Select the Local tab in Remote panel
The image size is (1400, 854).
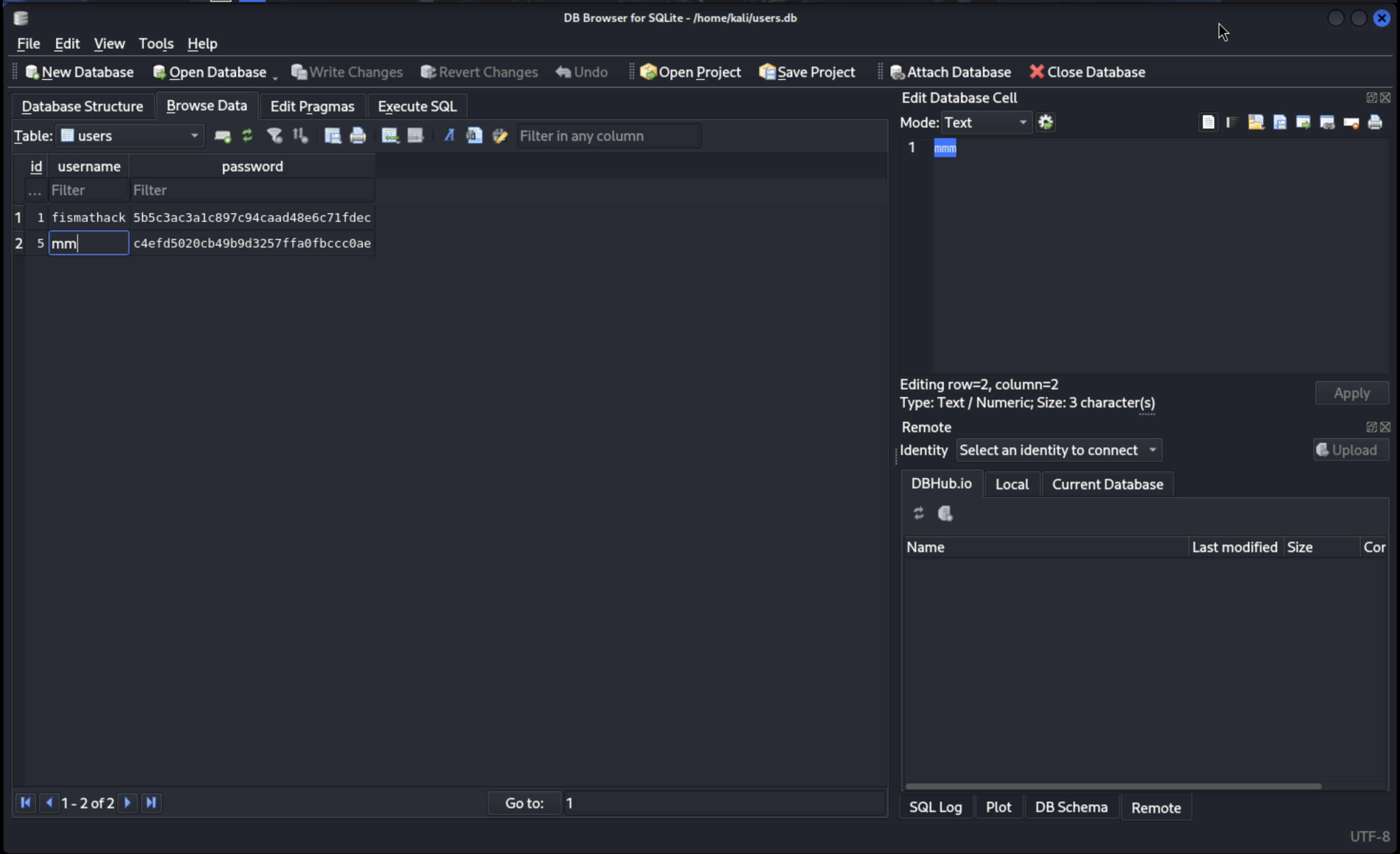(1012, 484)
